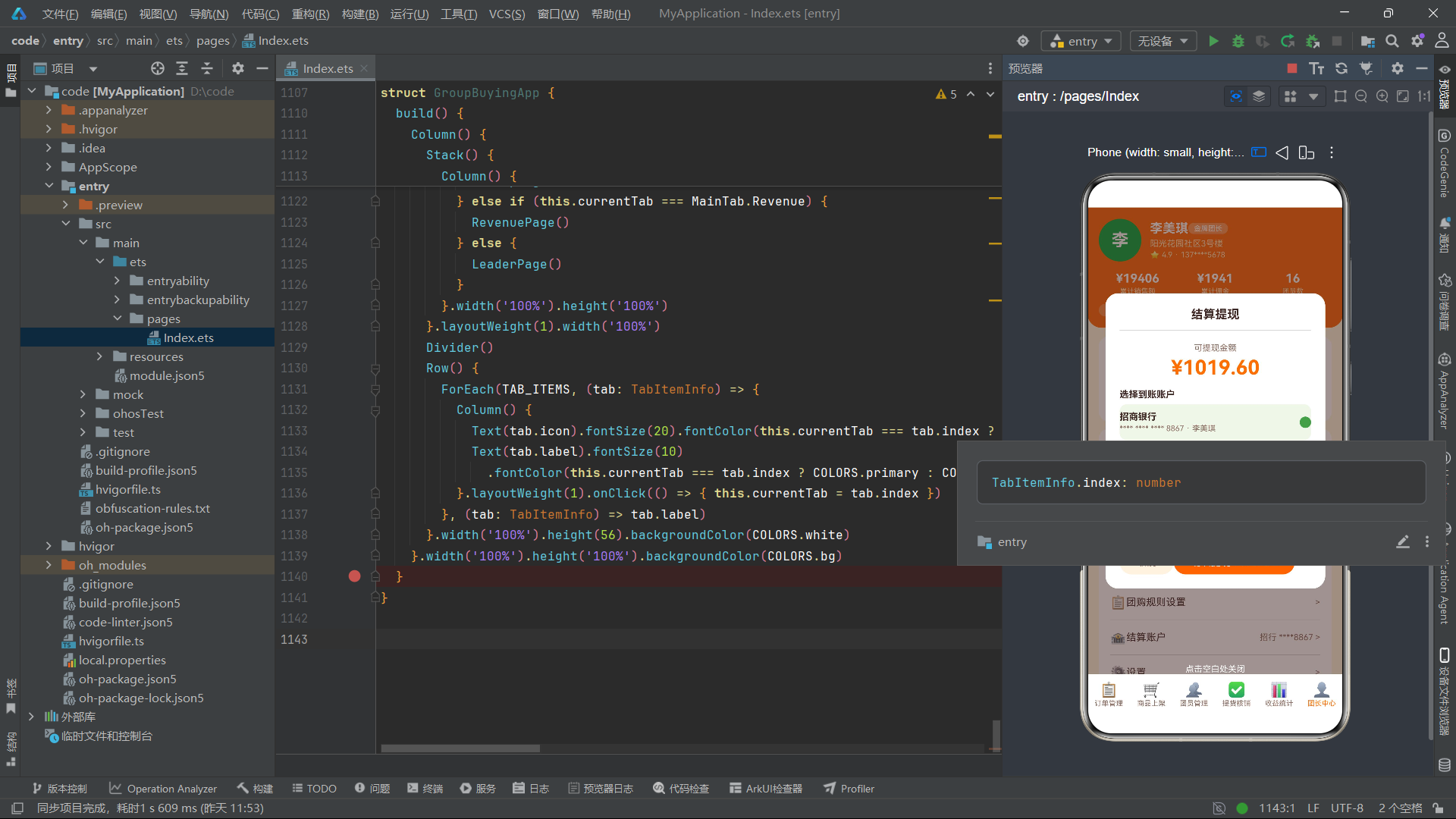This screenshot has height=819, width=1456.
Task: Select 招商银行 account radio in preview
Action: click(x=1305, y=422)
